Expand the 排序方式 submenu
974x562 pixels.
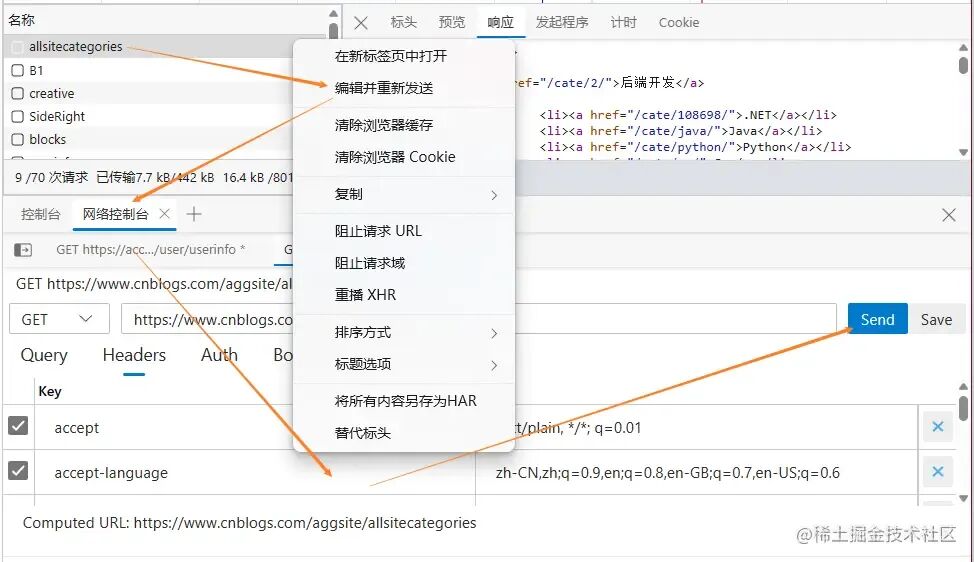coord(404,333)
